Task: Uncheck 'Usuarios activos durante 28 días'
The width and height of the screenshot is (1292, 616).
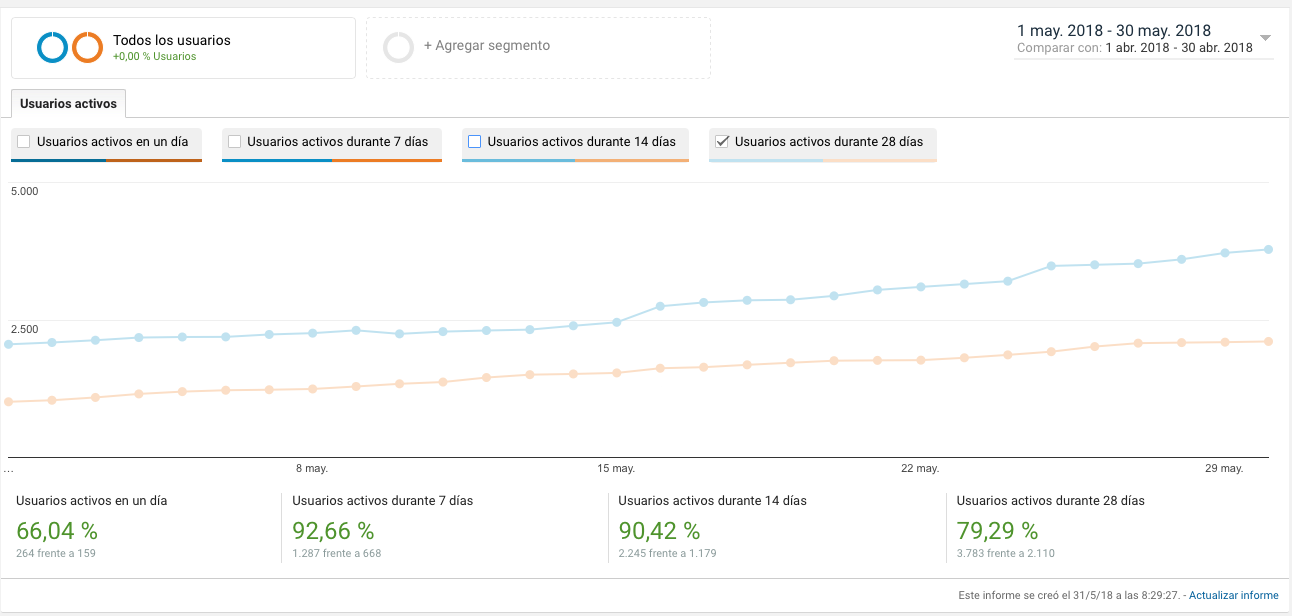Action: 722,142
